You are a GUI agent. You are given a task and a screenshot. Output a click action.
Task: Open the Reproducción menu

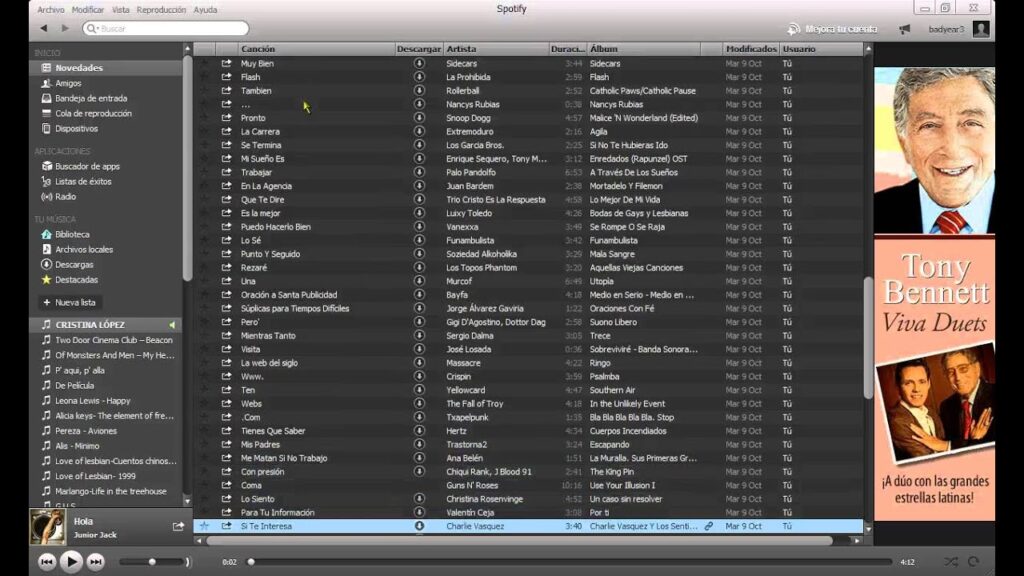(x=161, y=10)
